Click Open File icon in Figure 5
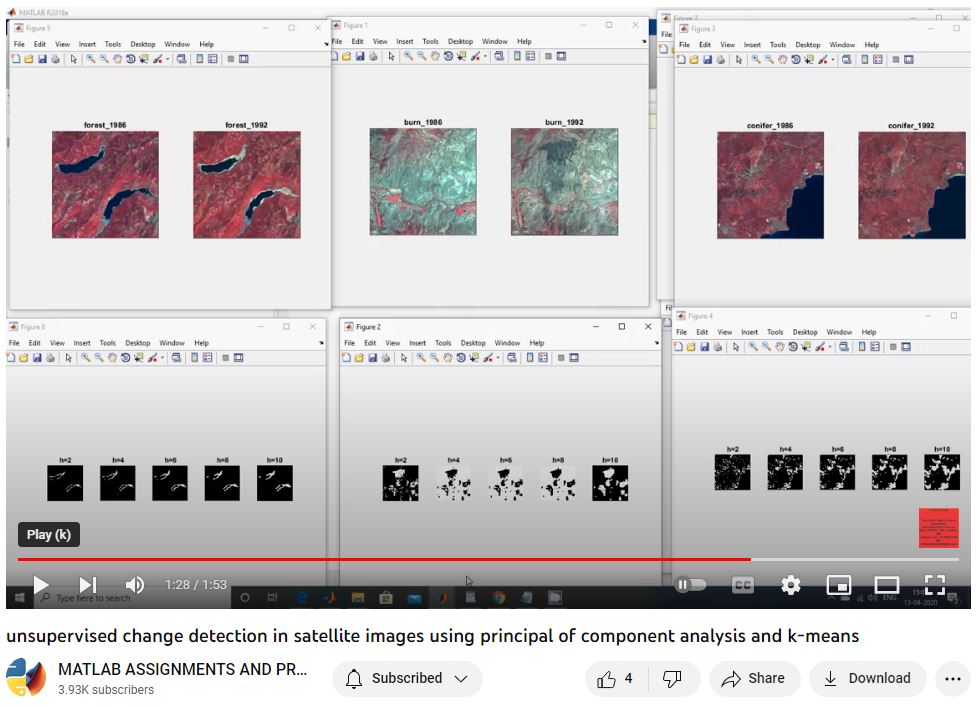980x707 pixels. pyautogui.click(x=29, y=59)
